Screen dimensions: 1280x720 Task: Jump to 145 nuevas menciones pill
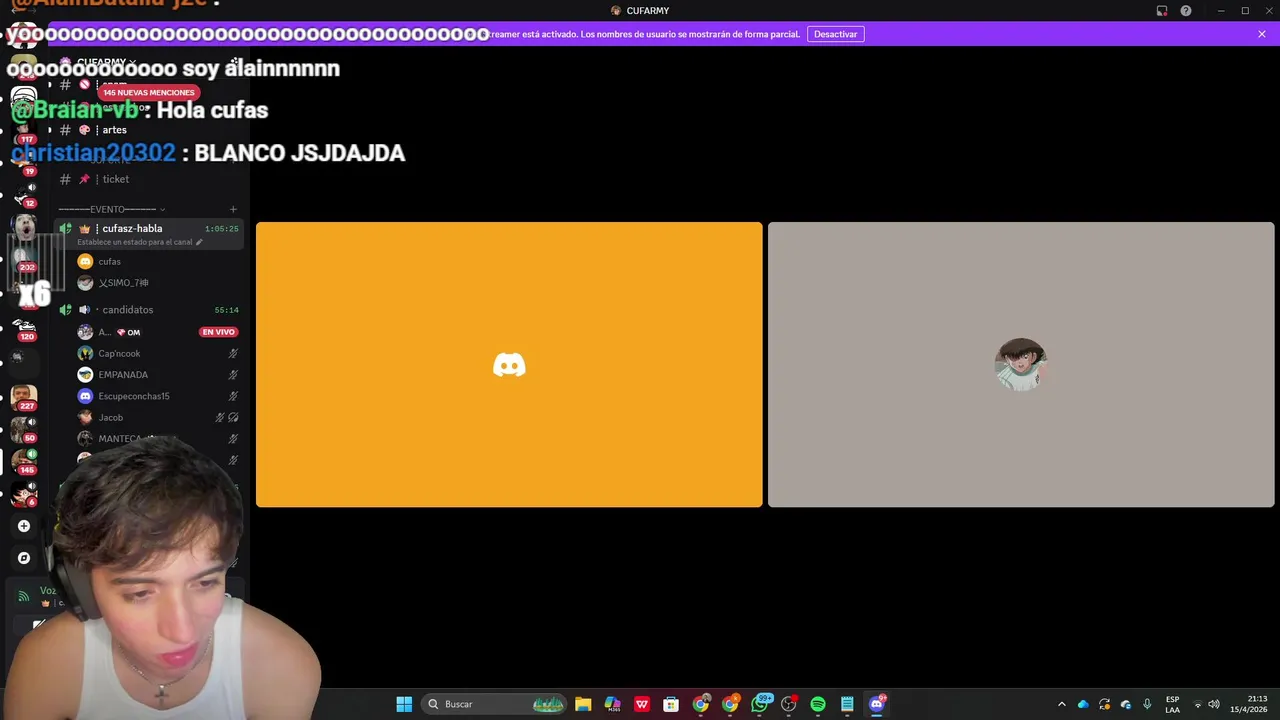point(148,92)
